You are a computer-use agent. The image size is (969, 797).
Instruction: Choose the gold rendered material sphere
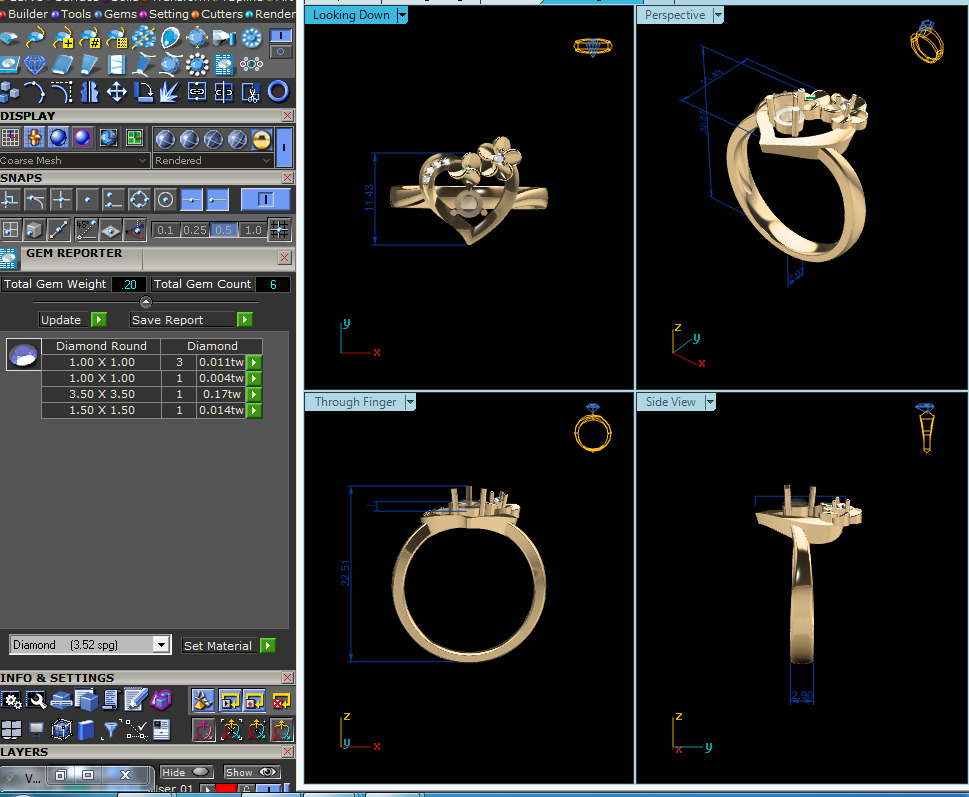261,140
